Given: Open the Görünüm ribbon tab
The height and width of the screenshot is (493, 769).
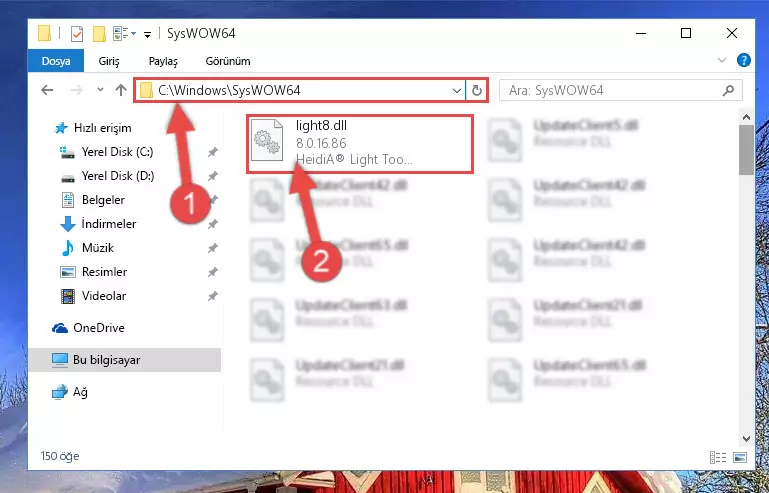Looking at the screenshot, I should click(228, 61).
